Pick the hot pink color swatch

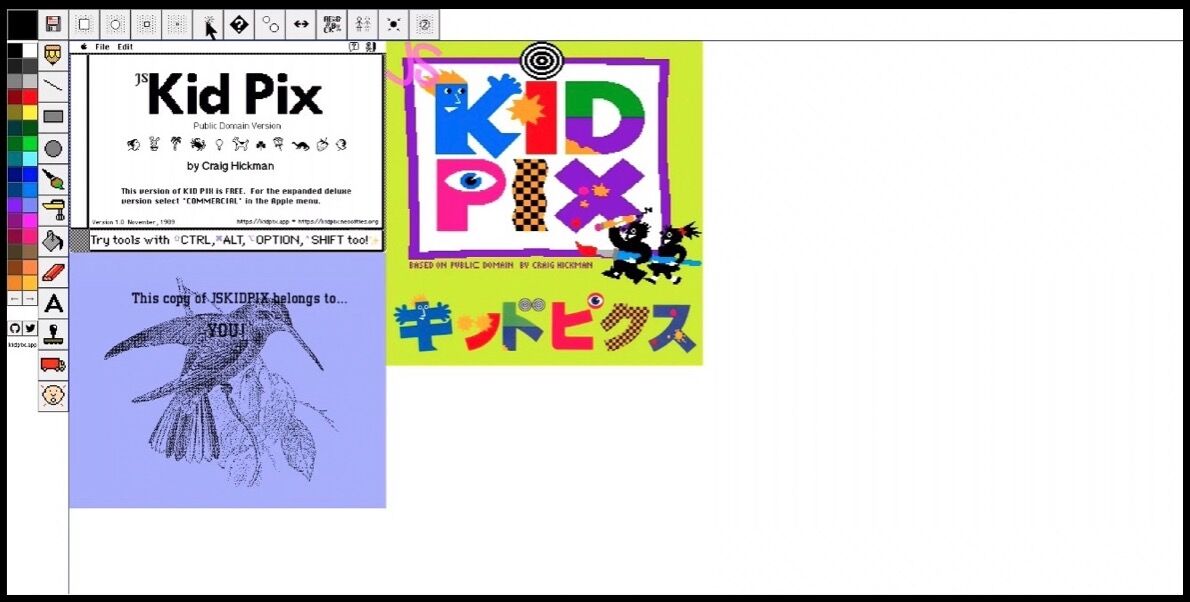tap(30, 235)
